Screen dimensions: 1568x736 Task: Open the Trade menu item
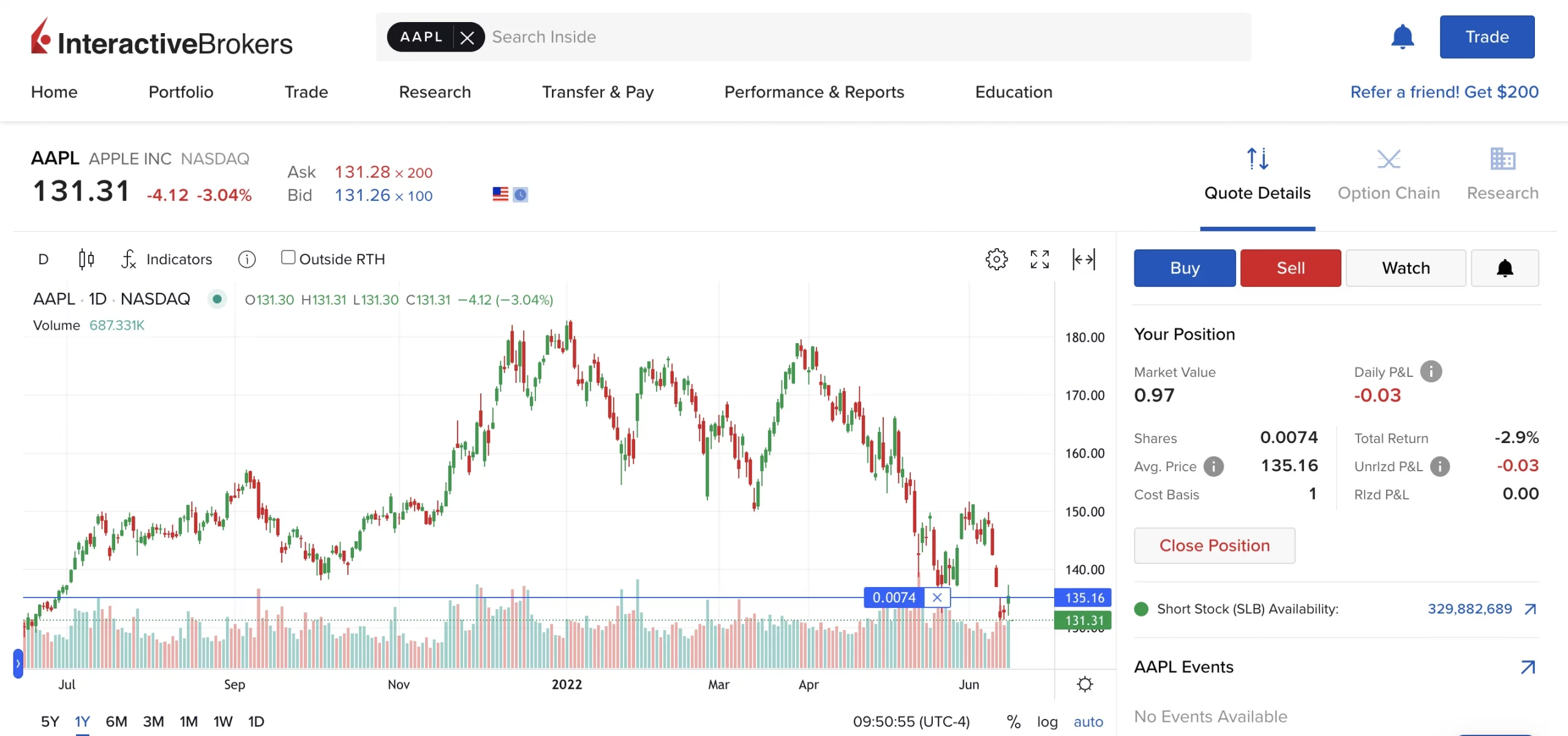pyautogui.click(x=306, y=92)
